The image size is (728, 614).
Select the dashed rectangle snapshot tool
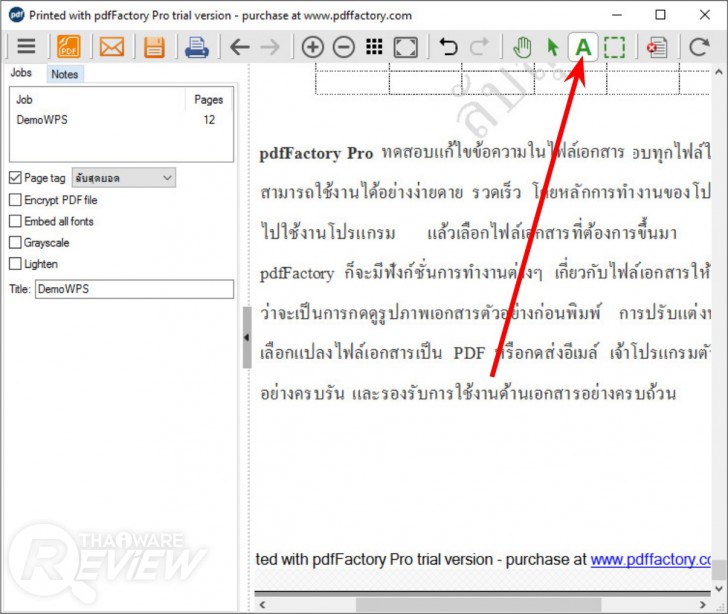click(614, 47)
